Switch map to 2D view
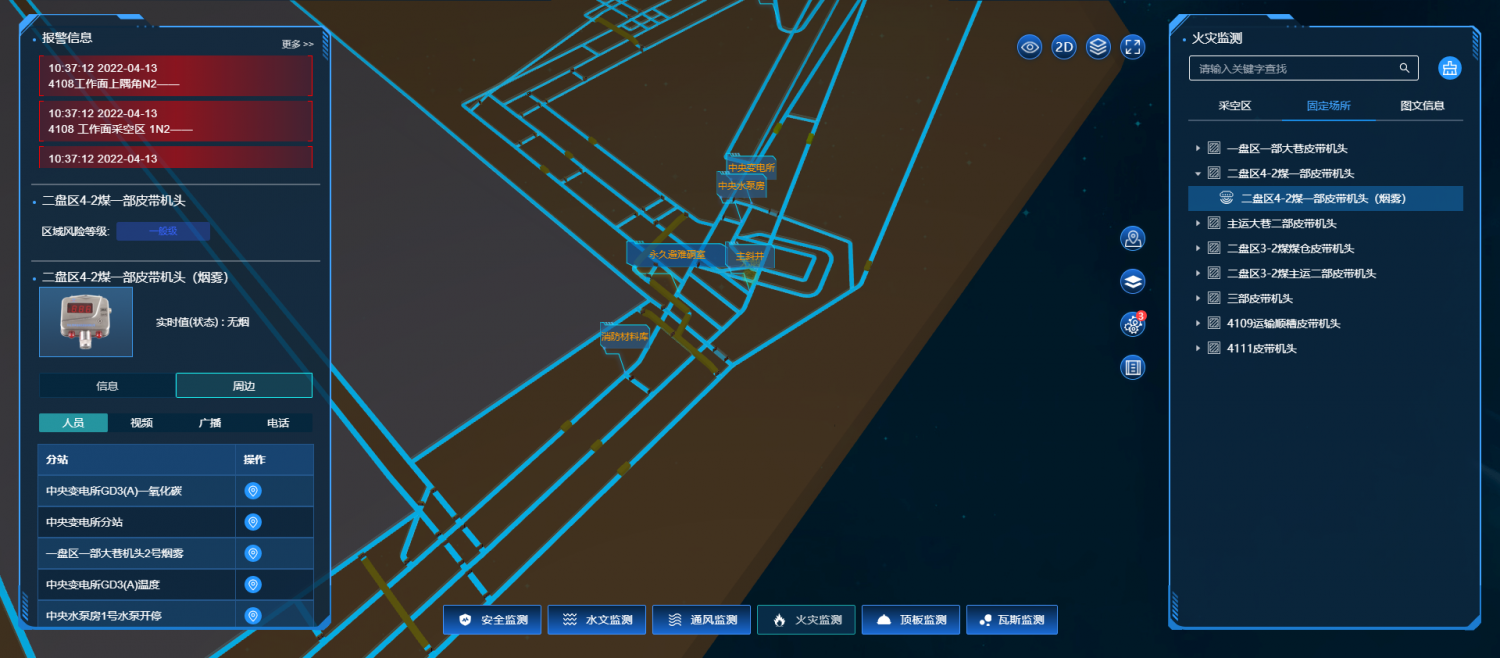 1064,46
